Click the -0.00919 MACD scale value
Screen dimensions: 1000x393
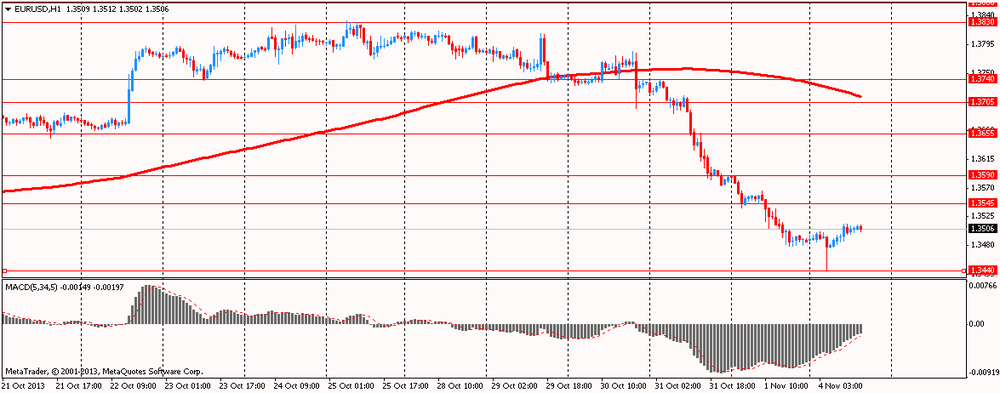983,372
